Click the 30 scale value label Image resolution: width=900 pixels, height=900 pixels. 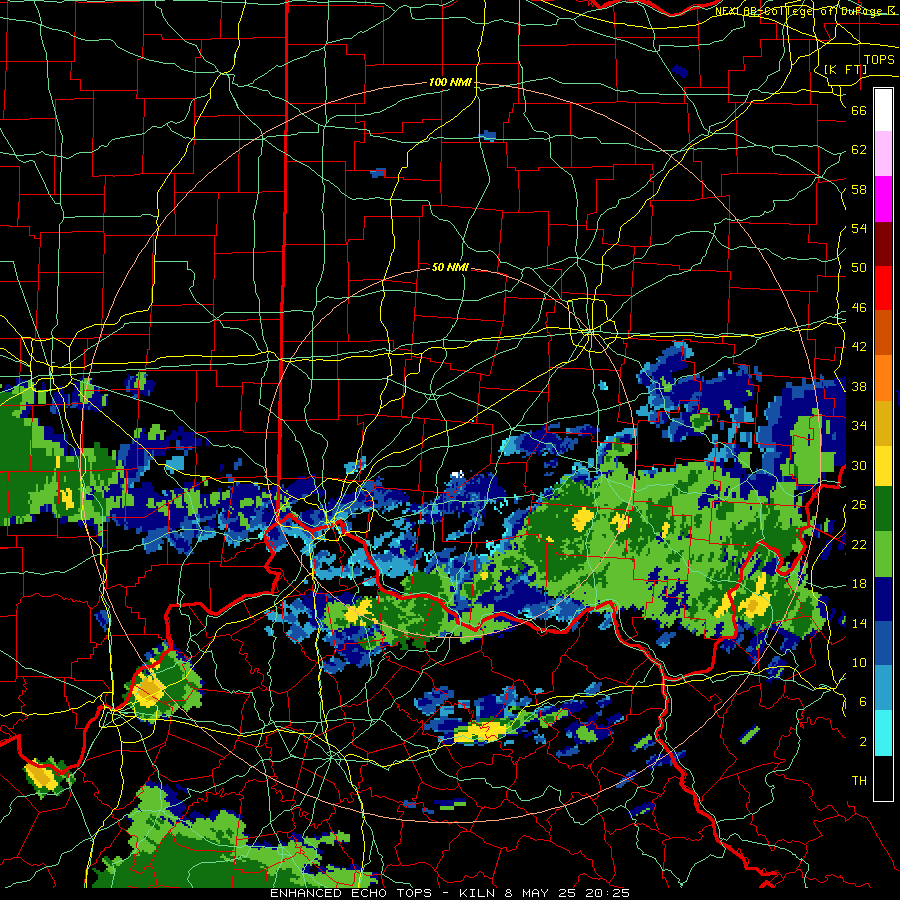coord(859,465)
